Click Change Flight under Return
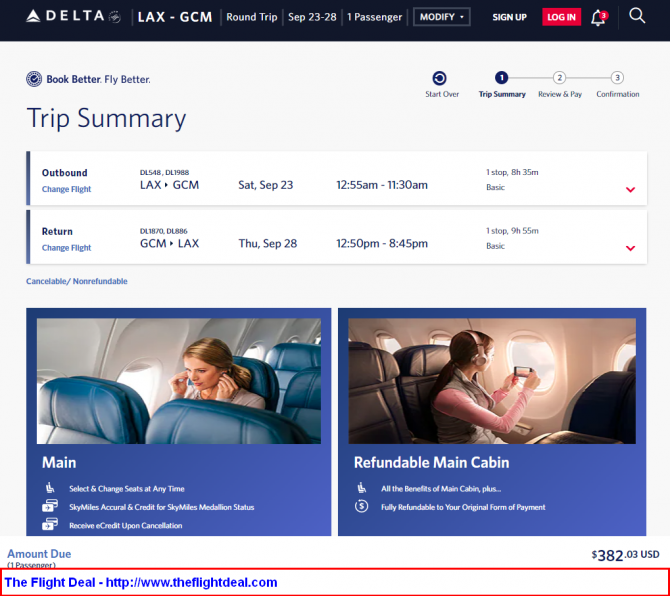 66,247
